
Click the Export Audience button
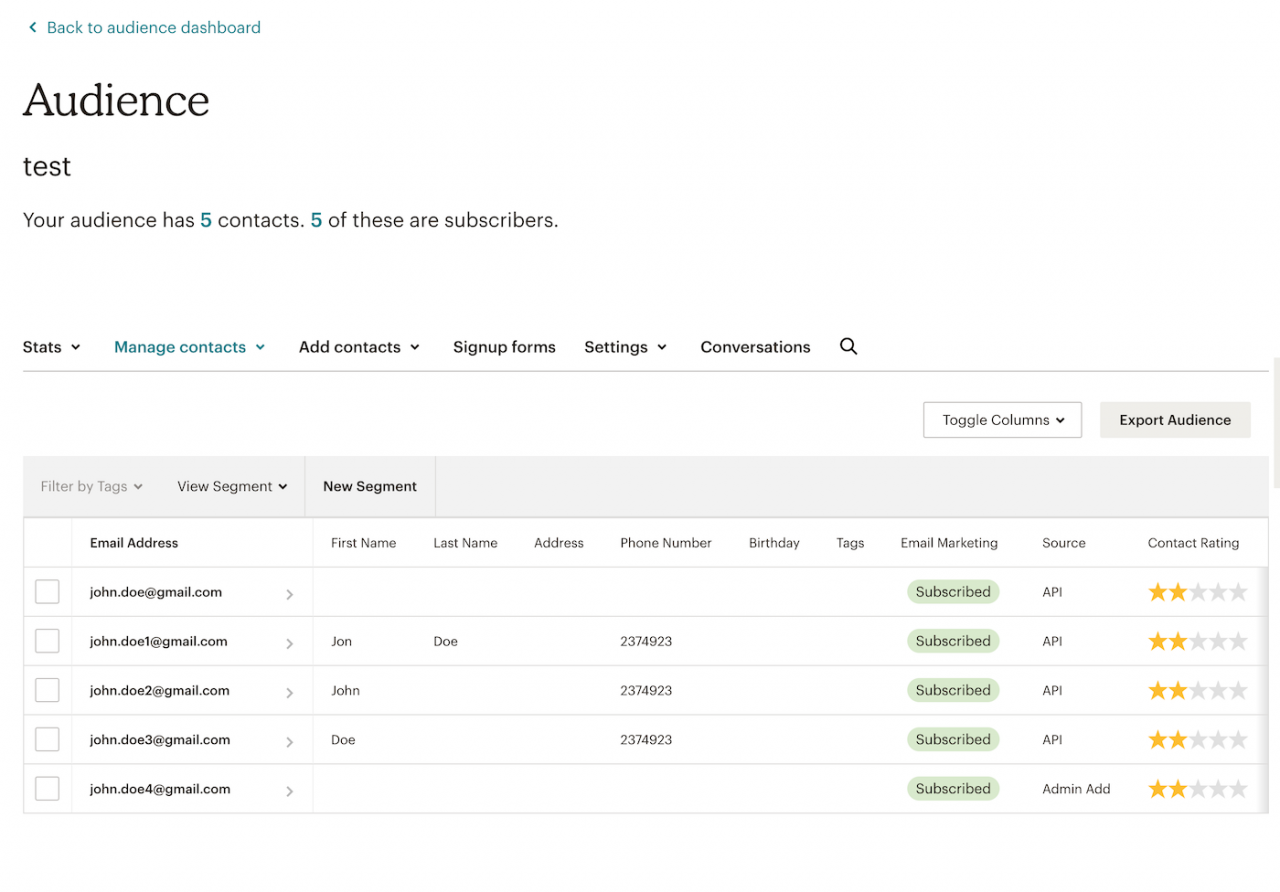tap(1175, 420)
